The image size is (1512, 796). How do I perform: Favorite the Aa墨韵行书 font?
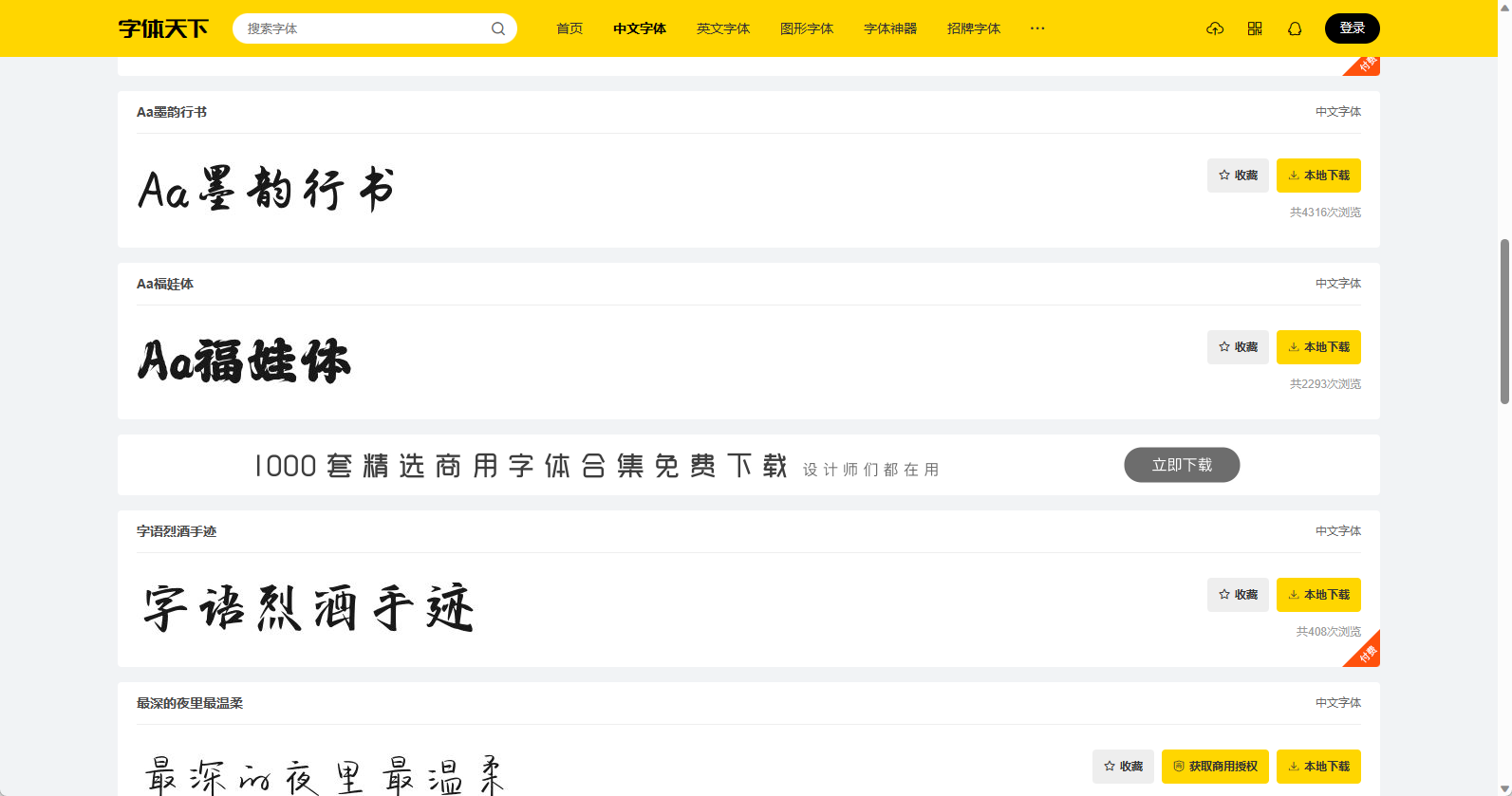[1238, 176]
